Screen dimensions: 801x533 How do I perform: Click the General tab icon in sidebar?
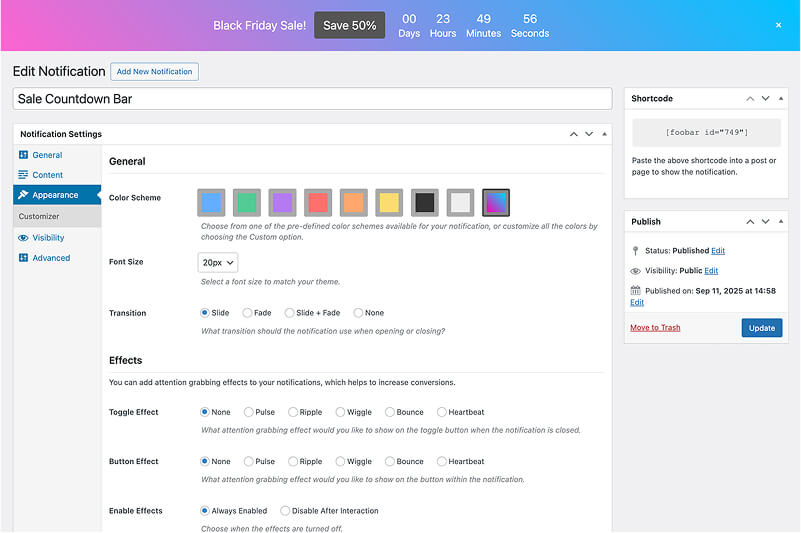23,155
